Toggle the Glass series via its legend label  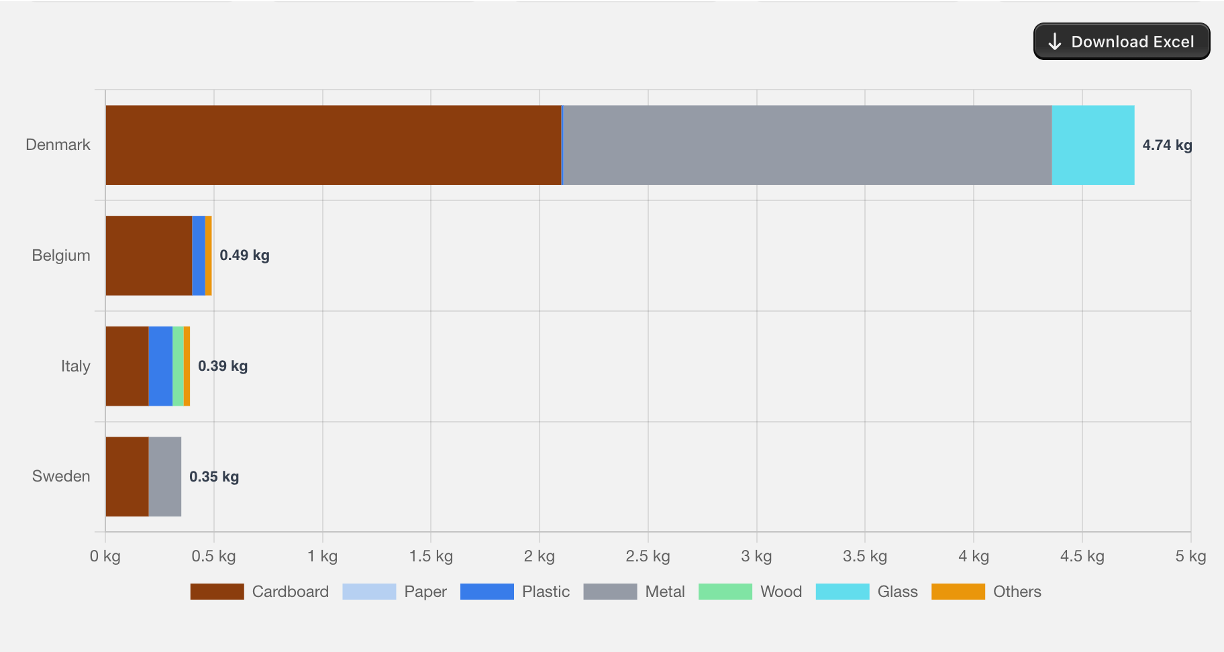(896, 591)
